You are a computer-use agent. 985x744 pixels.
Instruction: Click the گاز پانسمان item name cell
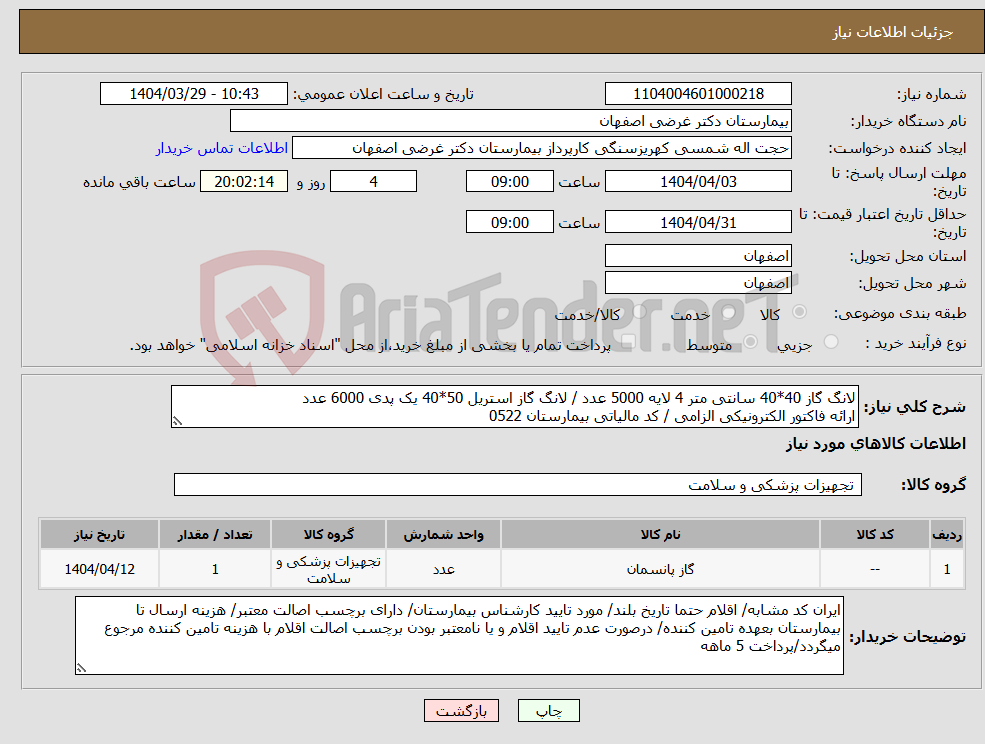click(660, 569)
